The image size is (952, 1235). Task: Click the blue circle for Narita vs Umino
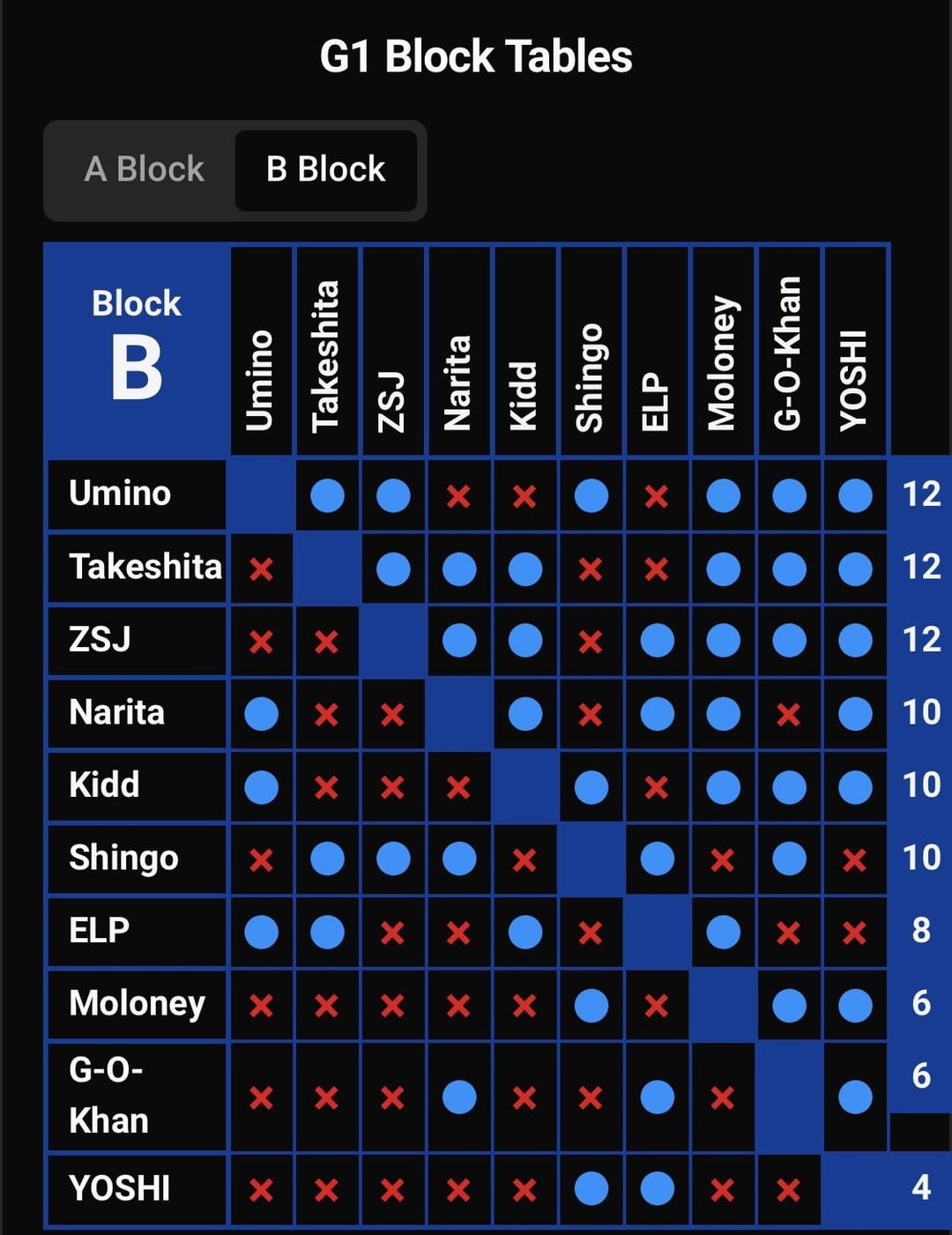pos(261,714)
